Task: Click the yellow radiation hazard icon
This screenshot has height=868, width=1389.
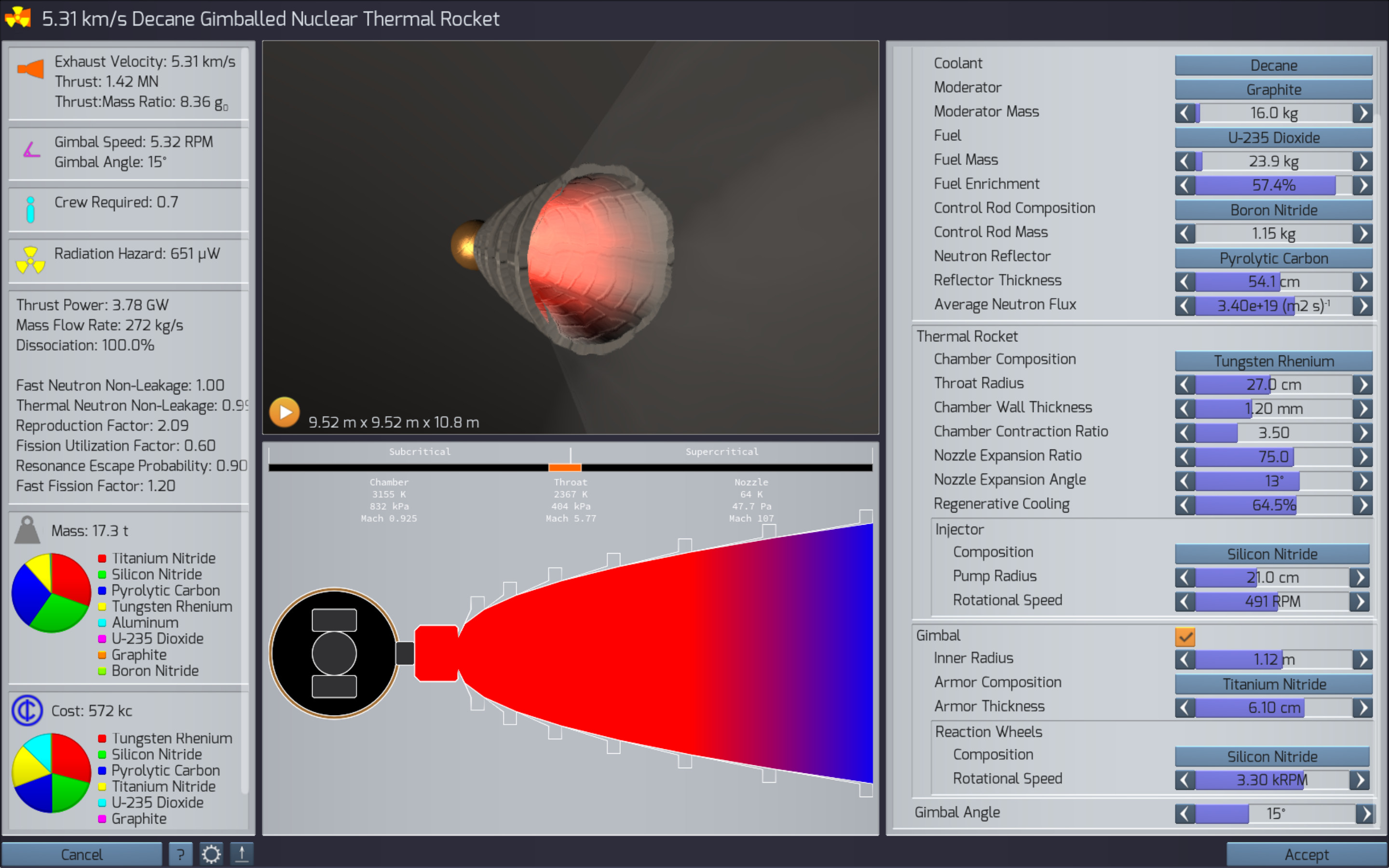Action: pyautogui.click(x=30, y=259)
